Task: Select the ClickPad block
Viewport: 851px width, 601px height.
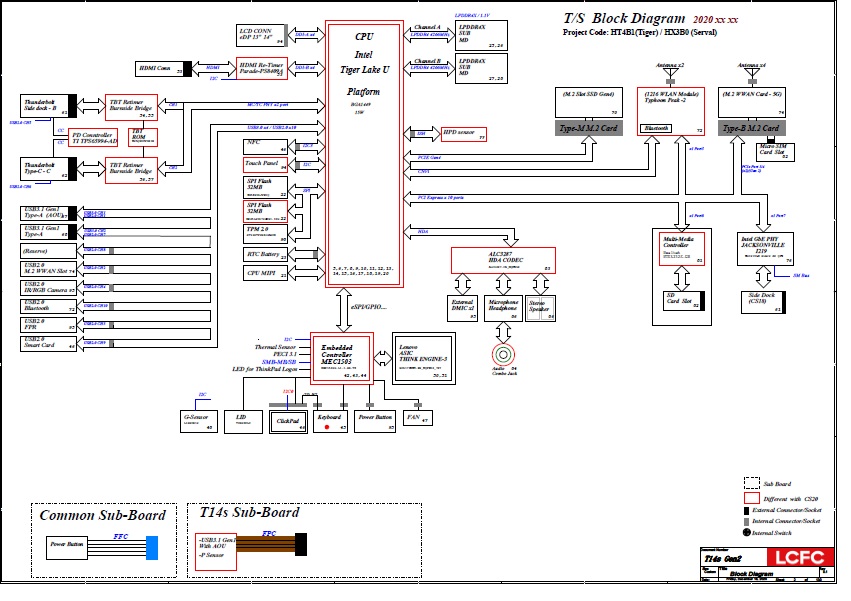Action: 288,421
